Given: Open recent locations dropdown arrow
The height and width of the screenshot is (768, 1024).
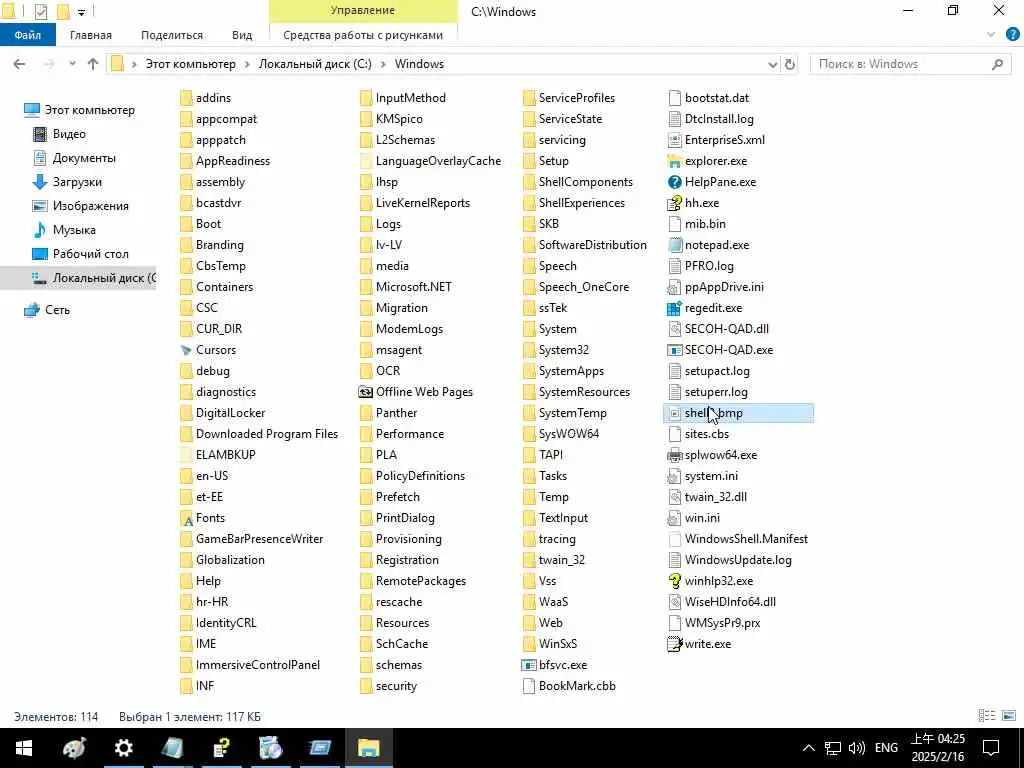Looking at the screenshot, I should [x=72, y=64].
